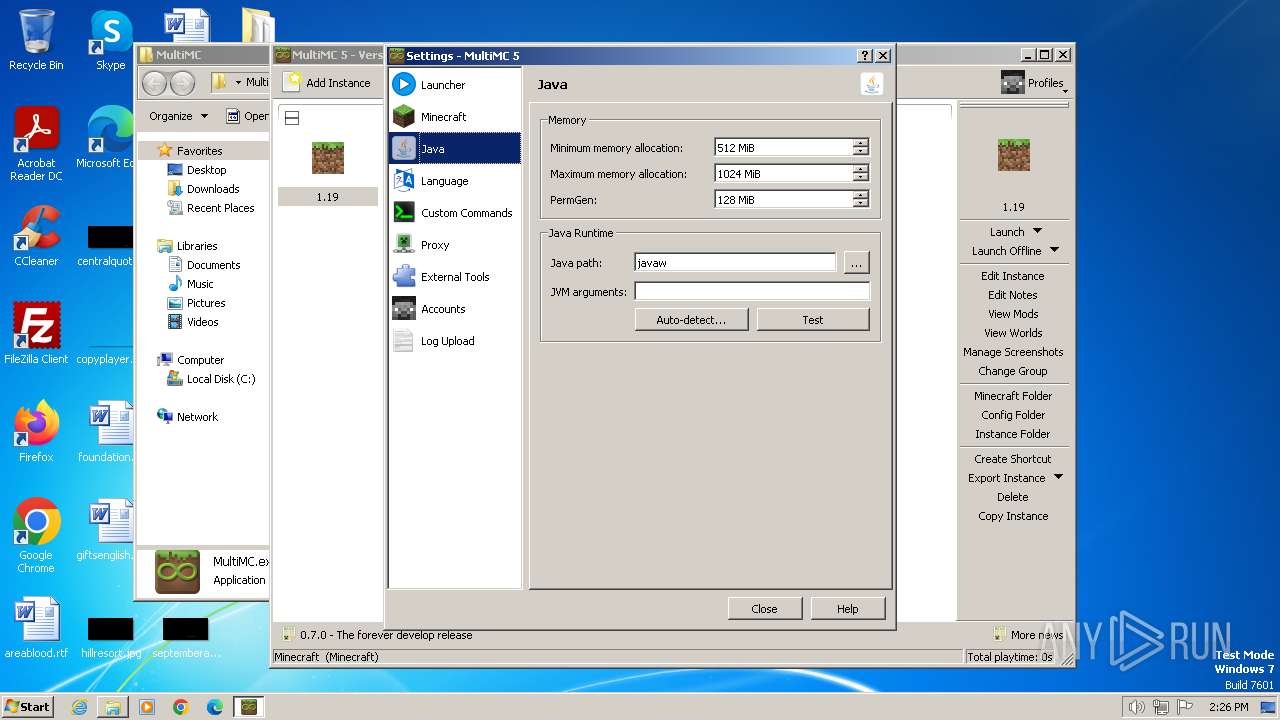Viewport: 1280px width, 720px height.
Task: Increase maximum memory allocation value
Action: point(861,170)
